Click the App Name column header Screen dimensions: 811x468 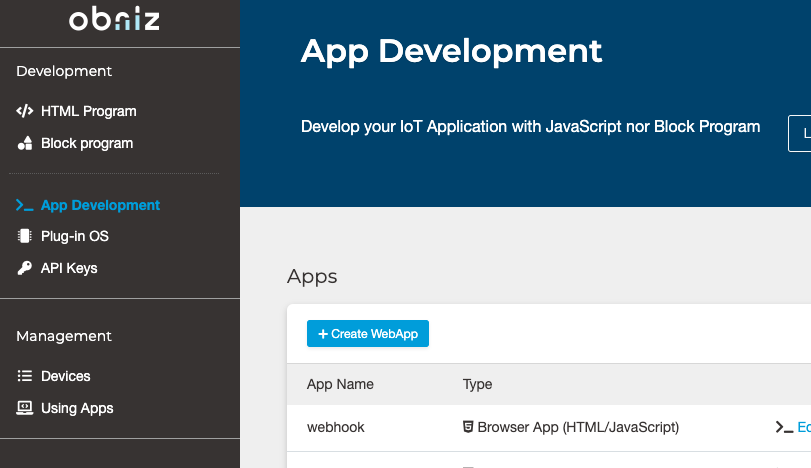tap(340, 384)
